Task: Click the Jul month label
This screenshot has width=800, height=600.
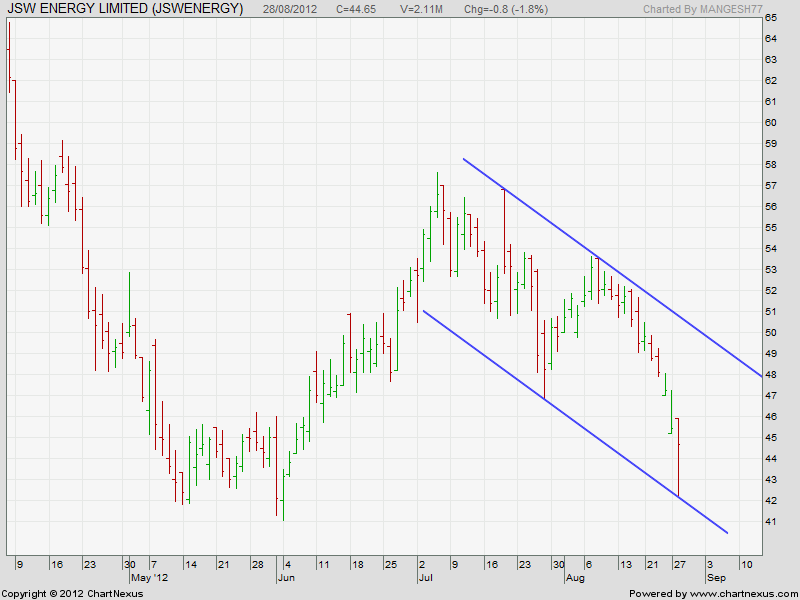Action: tap(425, 578)
